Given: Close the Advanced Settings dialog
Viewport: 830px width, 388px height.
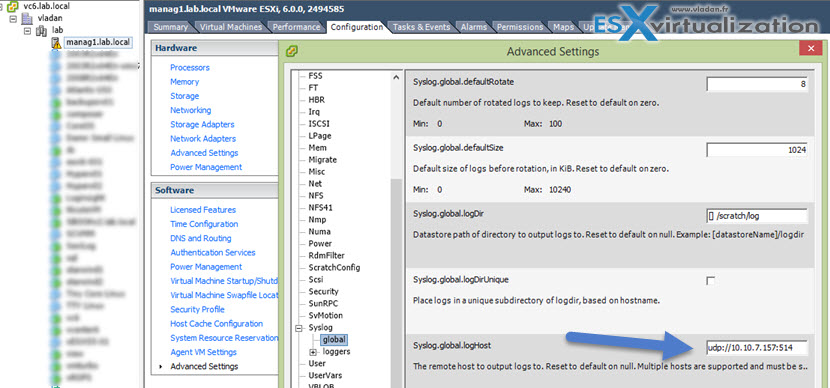Looking at the screenshot, I should point(810,49).
